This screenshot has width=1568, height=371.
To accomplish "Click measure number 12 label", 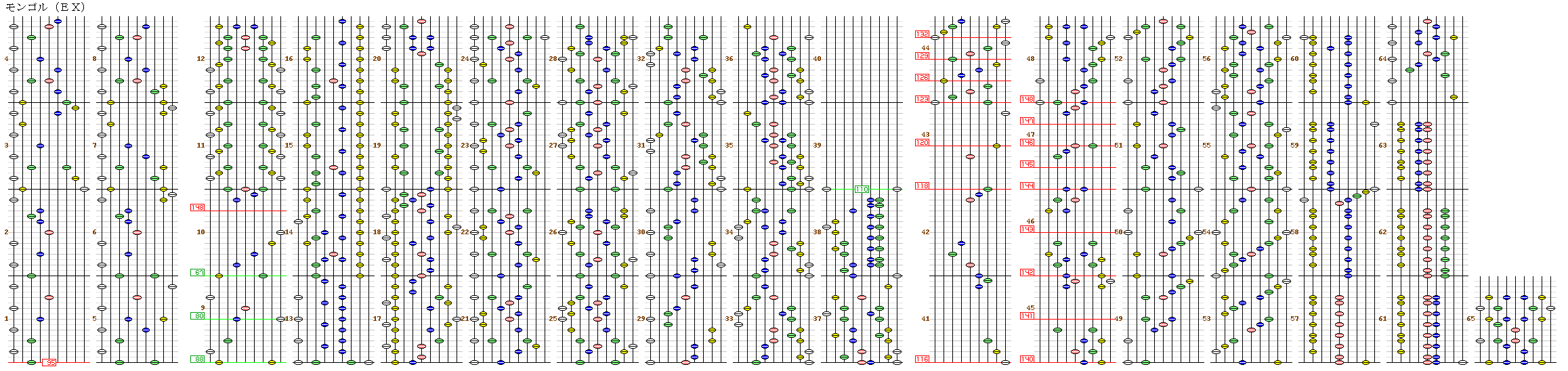I will click(200, 59).
